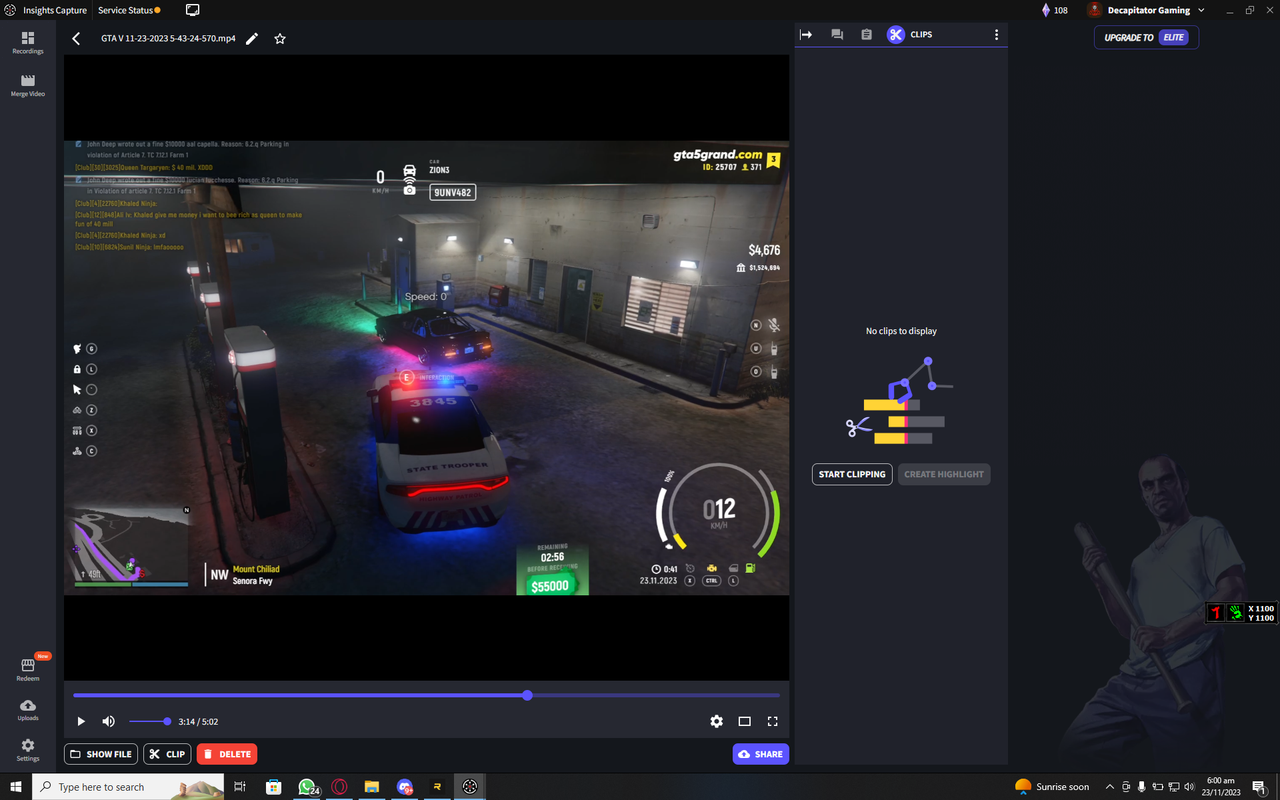Adjust the volume slider

click(x=149, y=721)
